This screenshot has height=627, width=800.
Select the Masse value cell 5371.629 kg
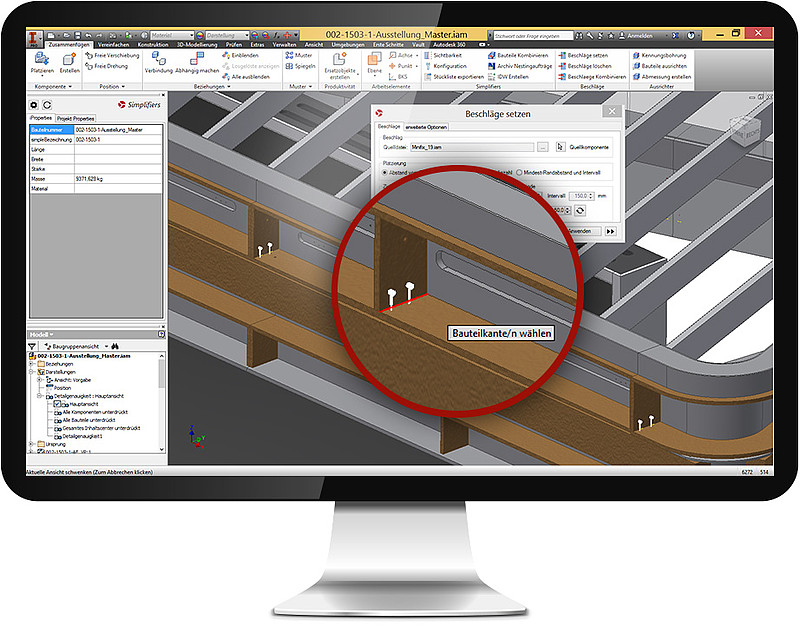tap(118, 179)
